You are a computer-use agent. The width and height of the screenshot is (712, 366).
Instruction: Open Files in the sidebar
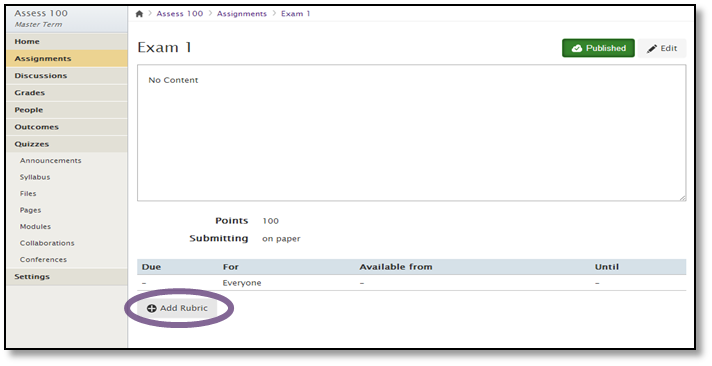coord(28,193)
